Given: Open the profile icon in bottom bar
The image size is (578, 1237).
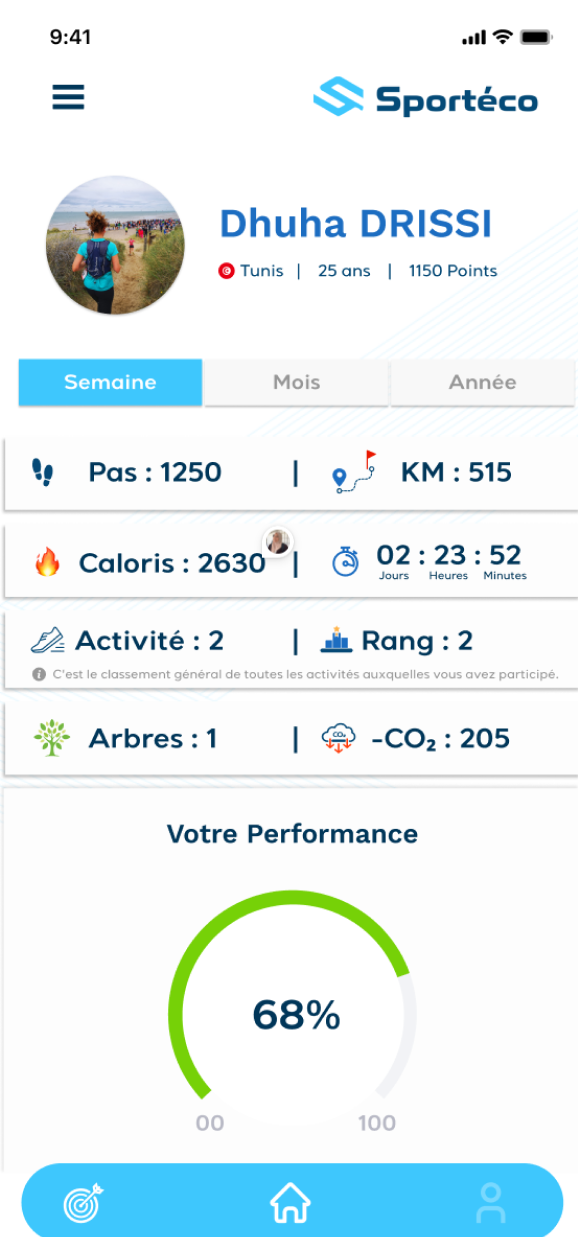Looking at the screenshot, I should (x=492, y=1203).
